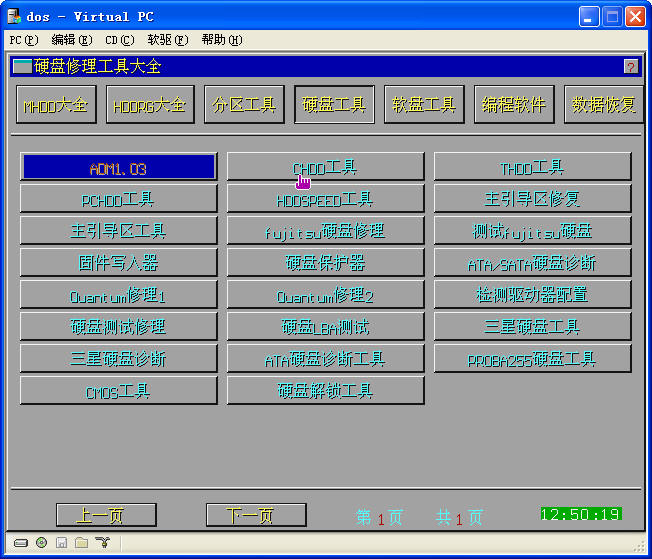Switch to the 编程软件 tab
This screenshot has width=652, height=559.
pyautogui.click(x=514, y=104)
